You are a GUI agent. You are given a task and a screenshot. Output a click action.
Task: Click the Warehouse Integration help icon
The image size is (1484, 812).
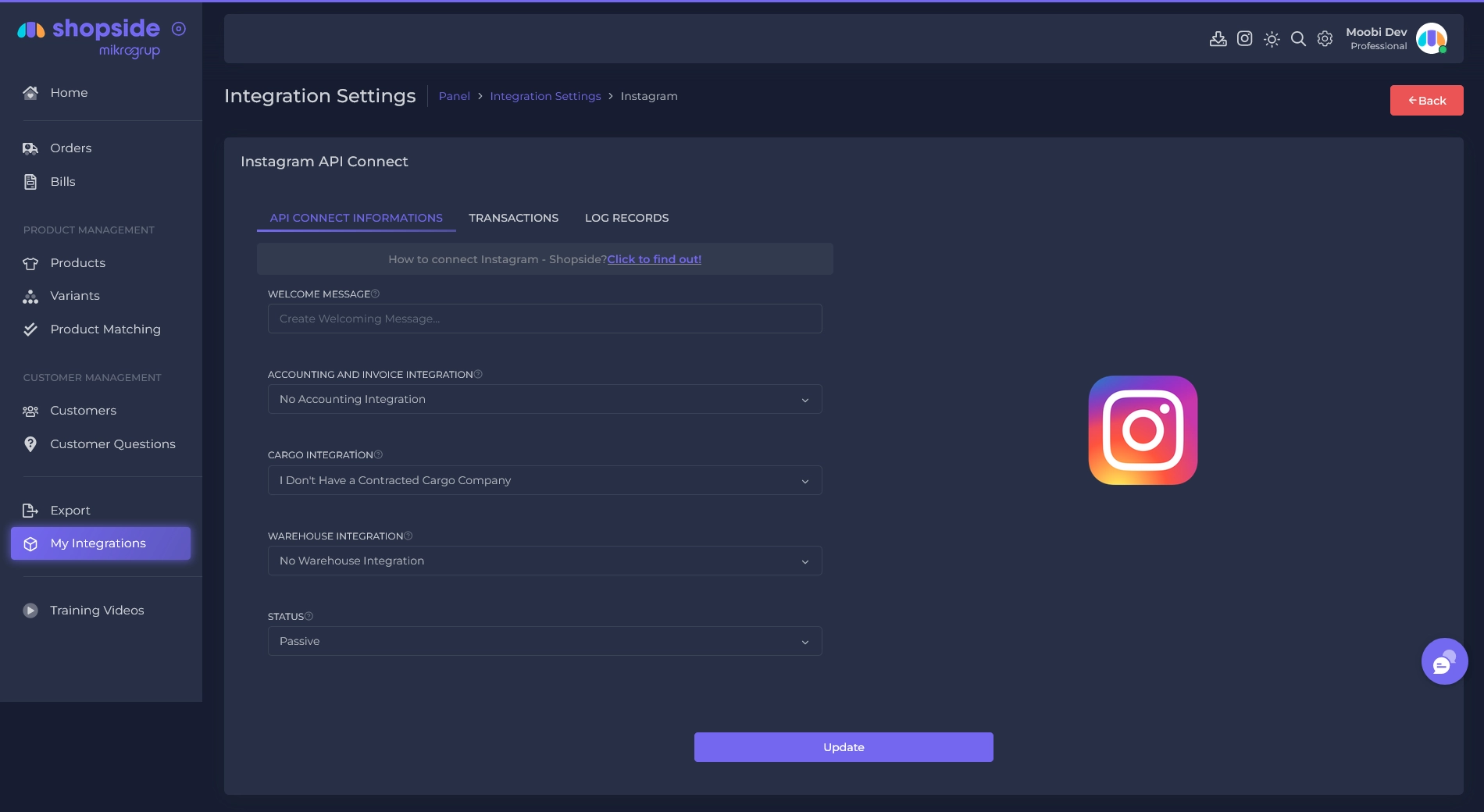pyautogui.click(x=408, y=536)
